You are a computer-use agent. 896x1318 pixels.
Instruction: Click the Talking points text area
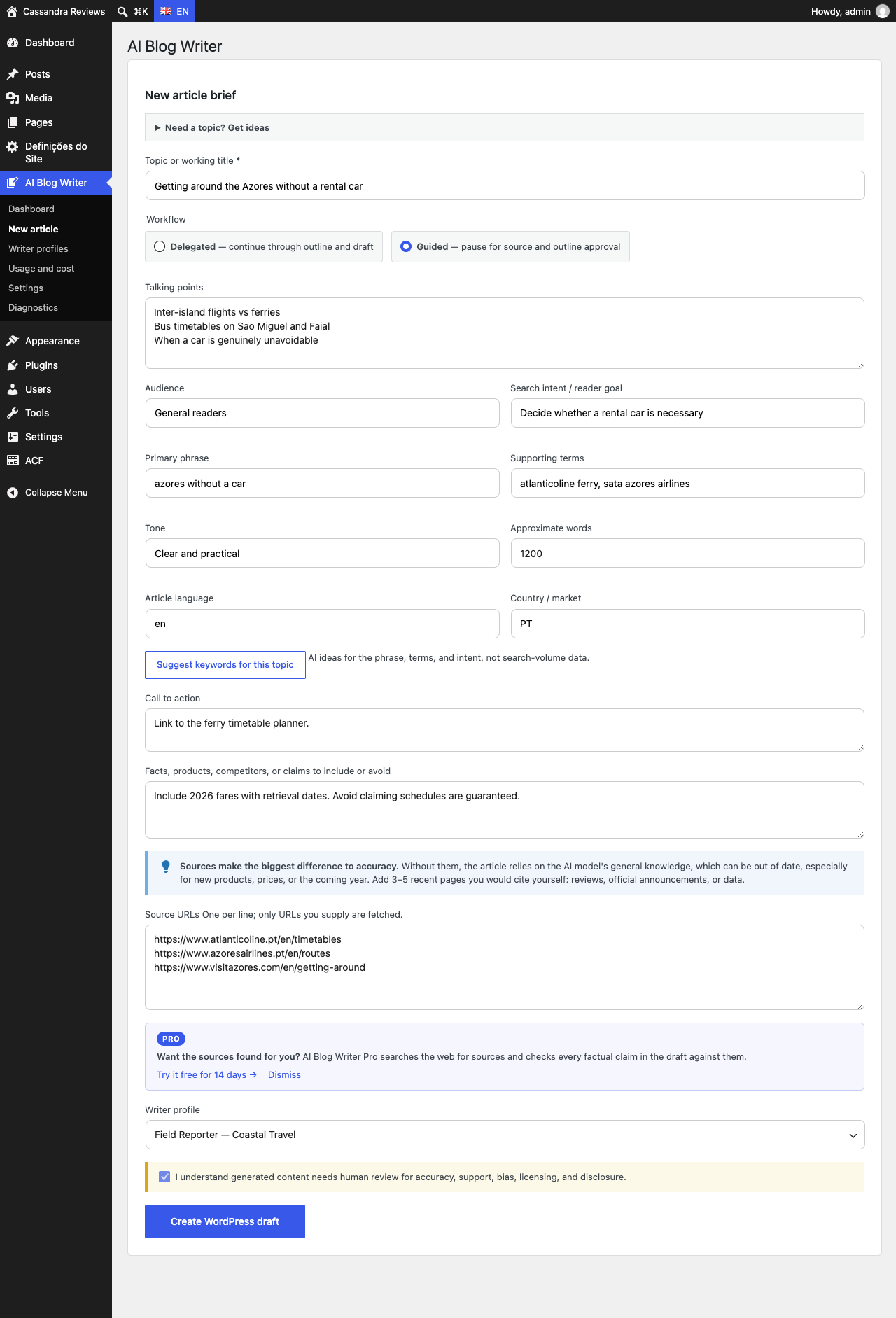[x=505, y=333]
